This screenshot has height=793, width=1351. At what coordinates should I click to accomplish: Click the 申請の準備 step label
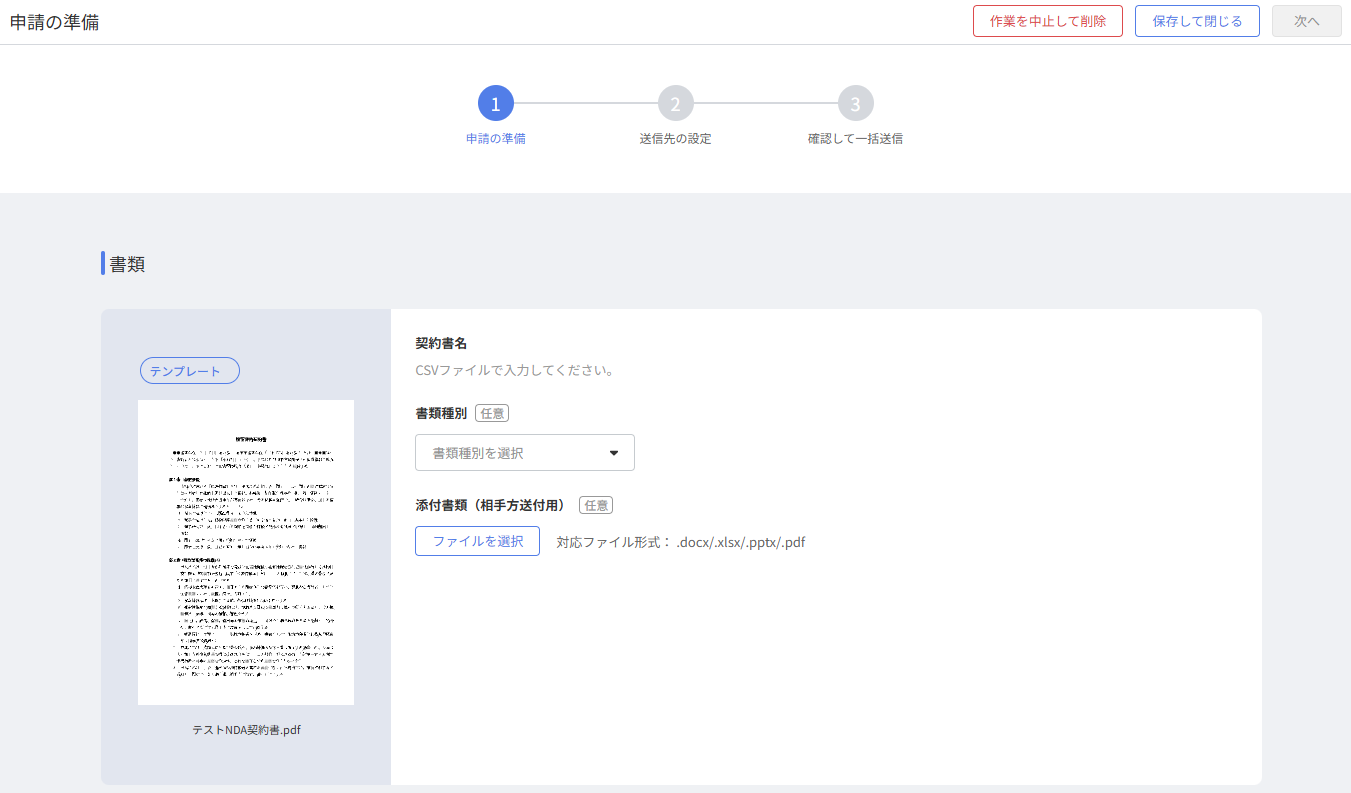495,139
